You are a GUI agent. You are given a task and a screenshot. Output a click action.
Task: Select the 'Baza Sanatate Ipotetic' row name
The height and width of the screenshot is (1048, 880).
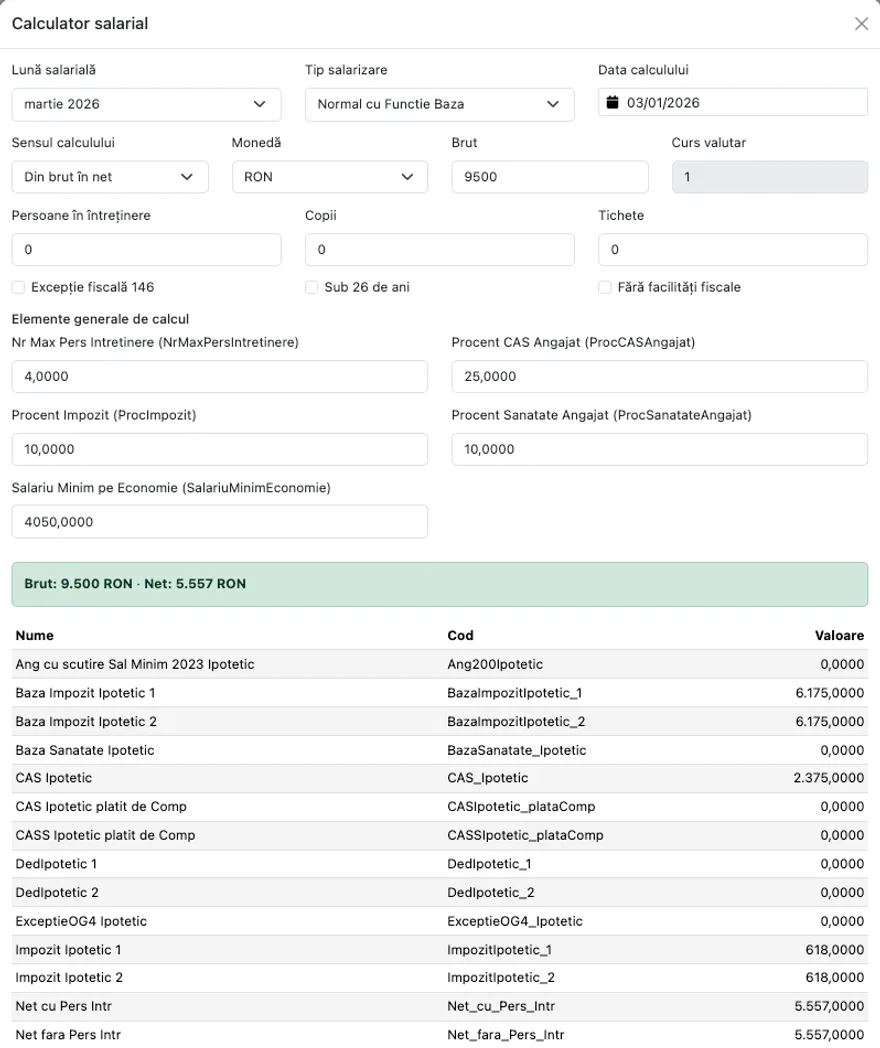point(85,751)
